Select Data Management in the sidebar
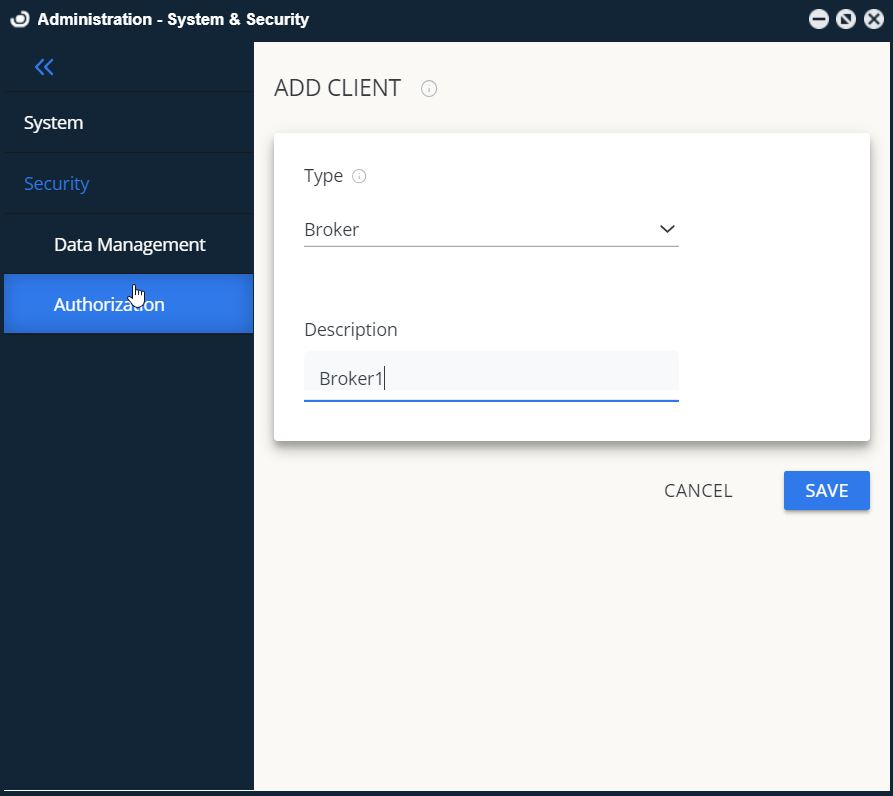This screenshot has width=893, height=796. [x=130, y=244]
